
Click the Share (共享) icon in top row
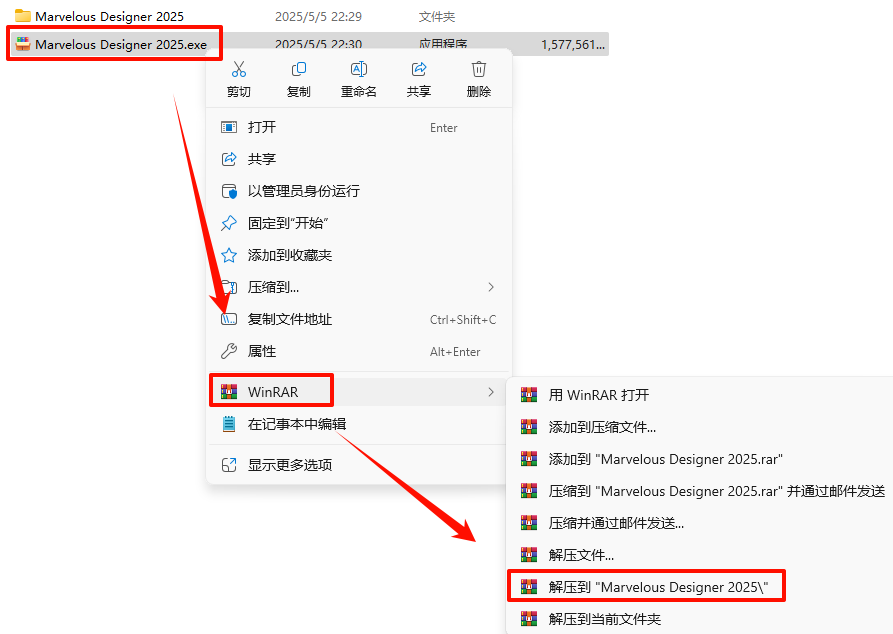click(419, 69)
